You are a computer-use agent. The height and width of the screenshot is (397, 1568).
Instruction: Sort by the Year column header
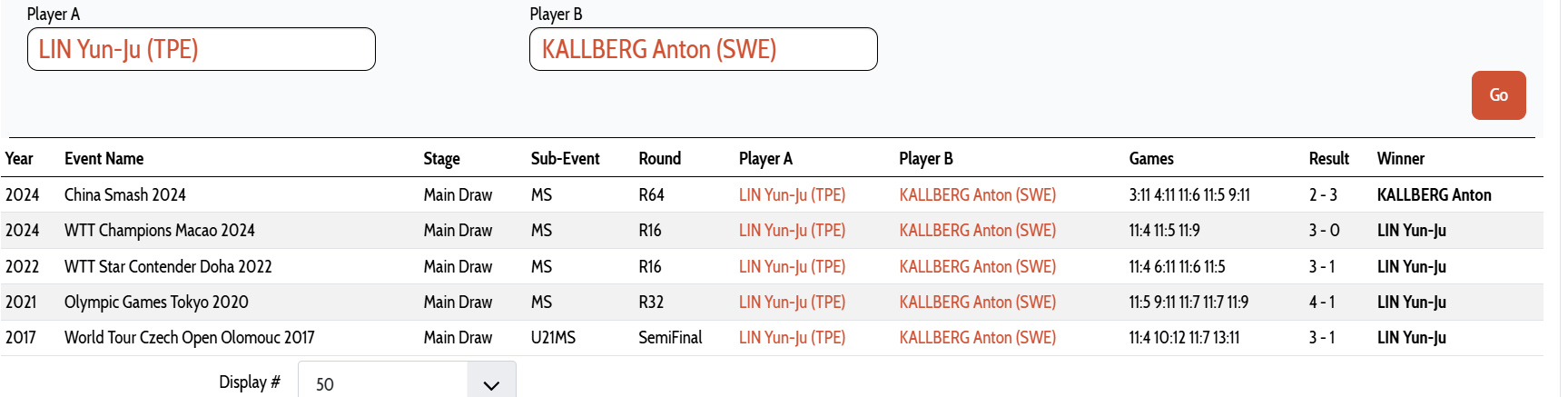19,159
